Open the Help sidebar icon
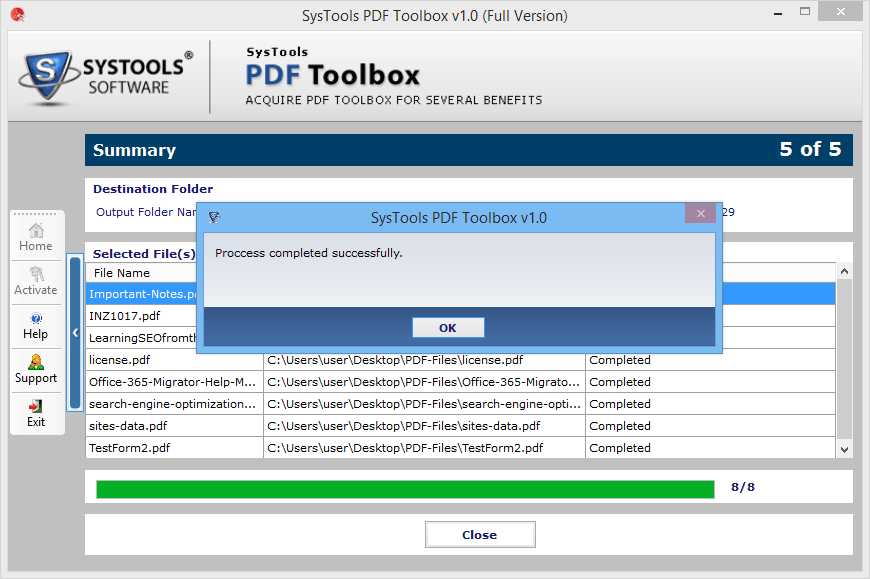 (36, 326)
